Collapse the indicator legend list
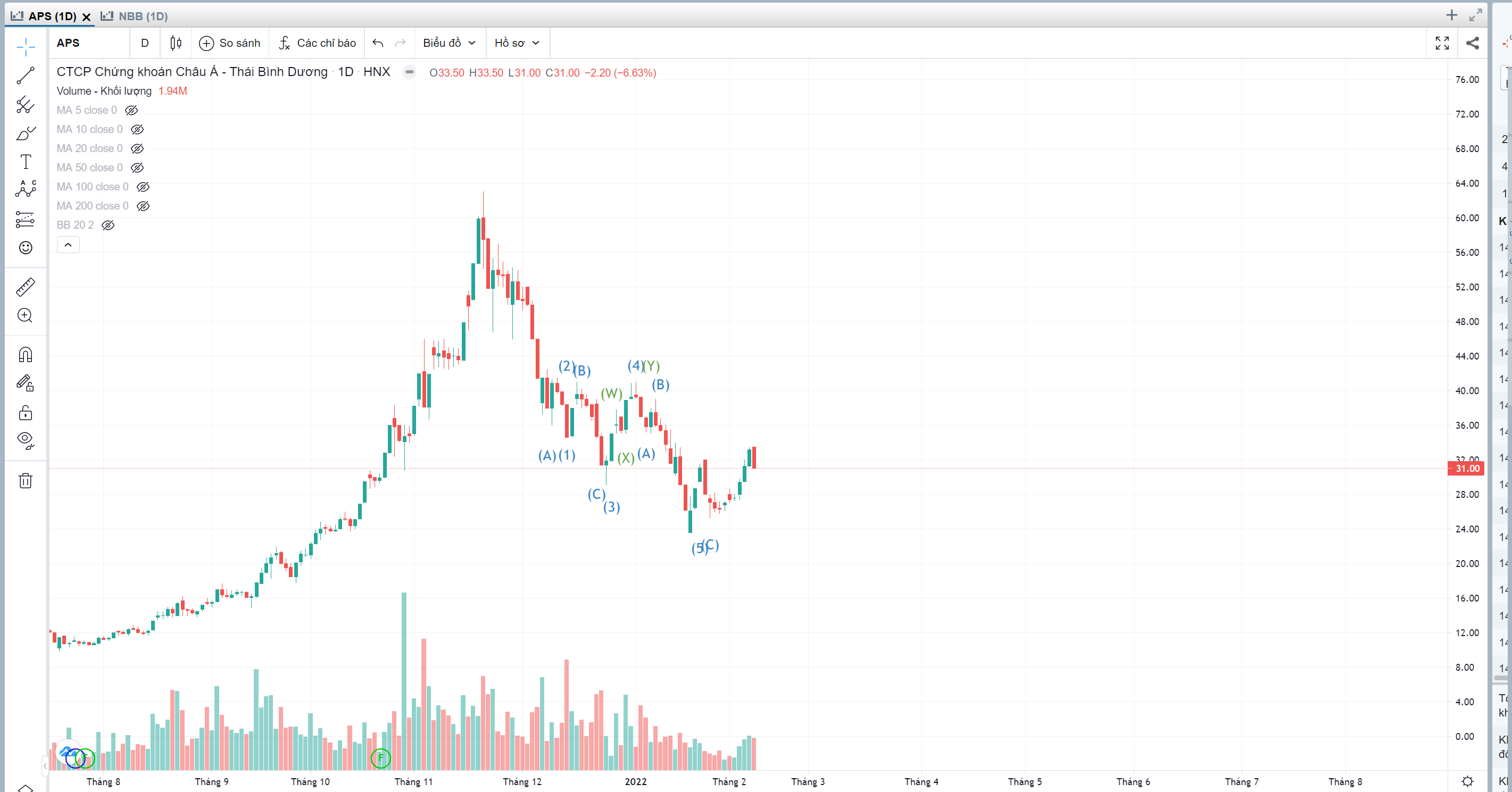 point(68,245)
